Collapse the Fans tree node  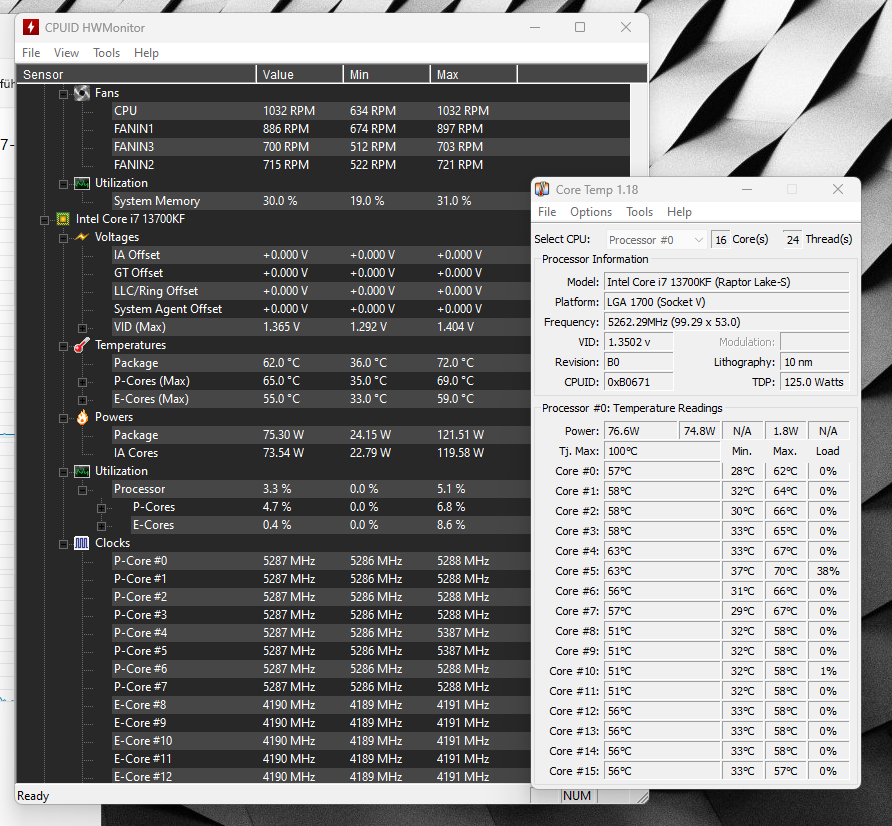pyautogui.click(x=63, y=94)
